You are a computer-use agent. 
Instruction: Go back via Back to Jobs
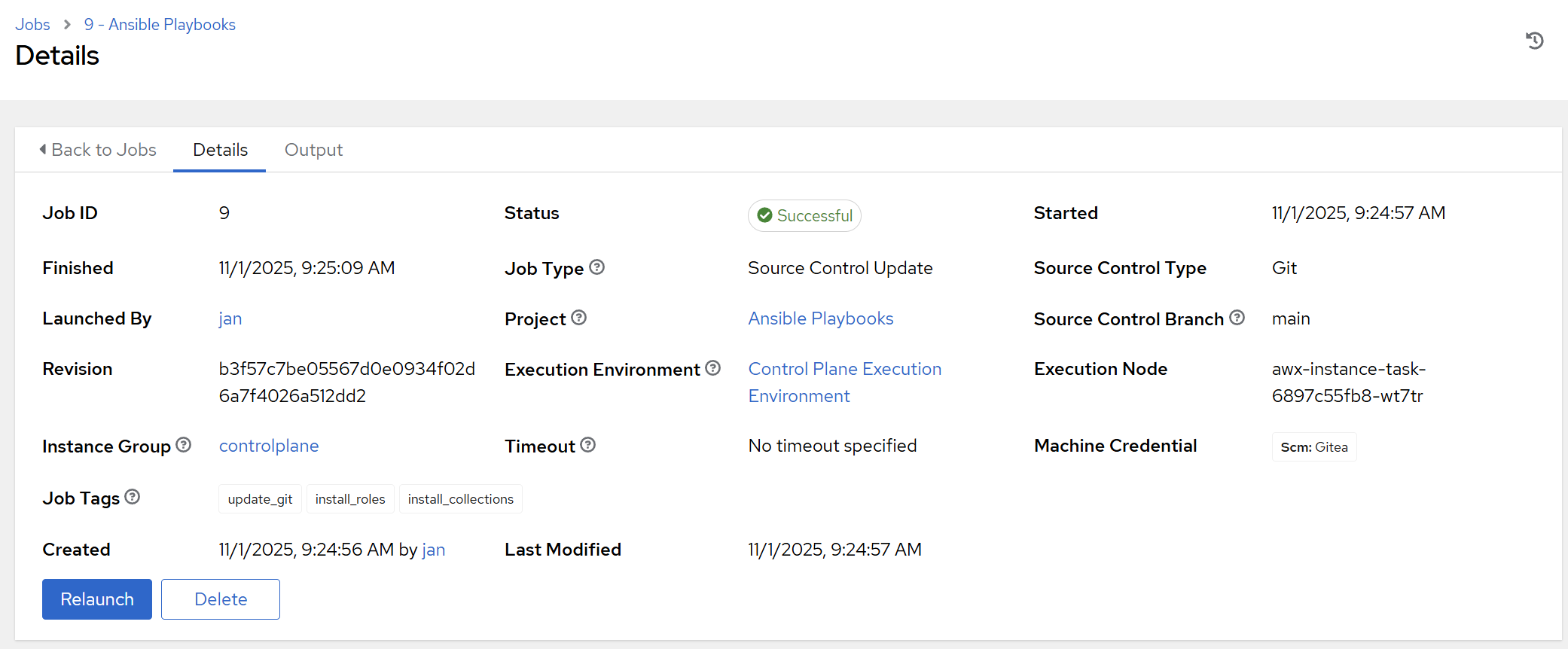98,150
